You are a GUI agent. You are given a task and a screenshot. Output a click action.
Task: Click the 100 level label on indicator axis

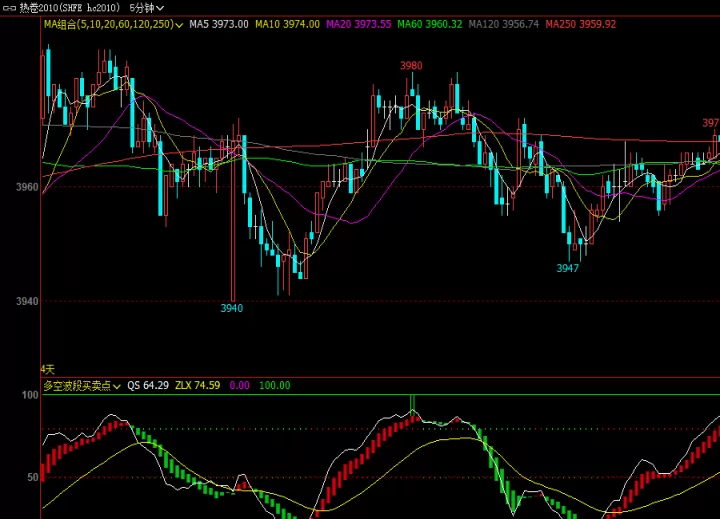[30, 395]
